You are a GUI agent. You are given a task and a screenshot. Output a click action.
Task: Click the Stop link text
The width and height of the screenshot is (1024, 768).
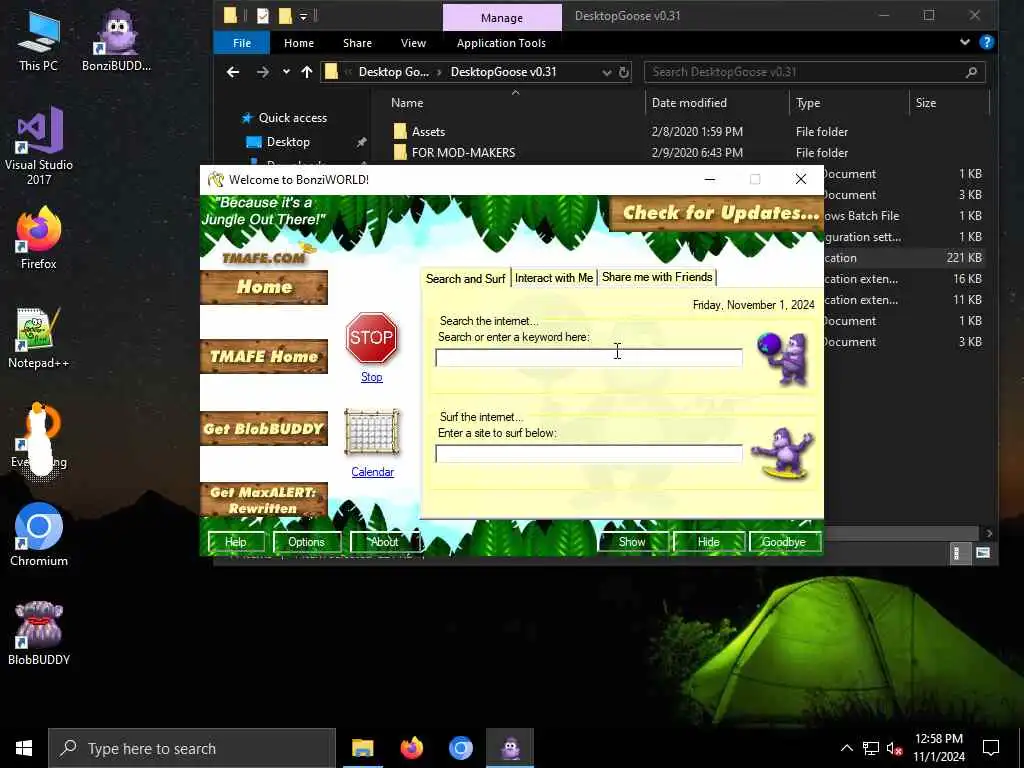(372, 377)
